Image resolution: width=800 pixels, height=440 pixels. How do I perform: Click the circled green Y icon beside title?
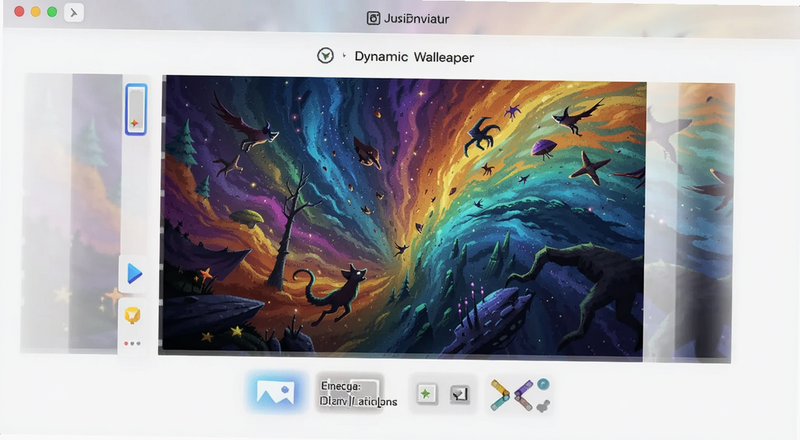click(326, 55)
